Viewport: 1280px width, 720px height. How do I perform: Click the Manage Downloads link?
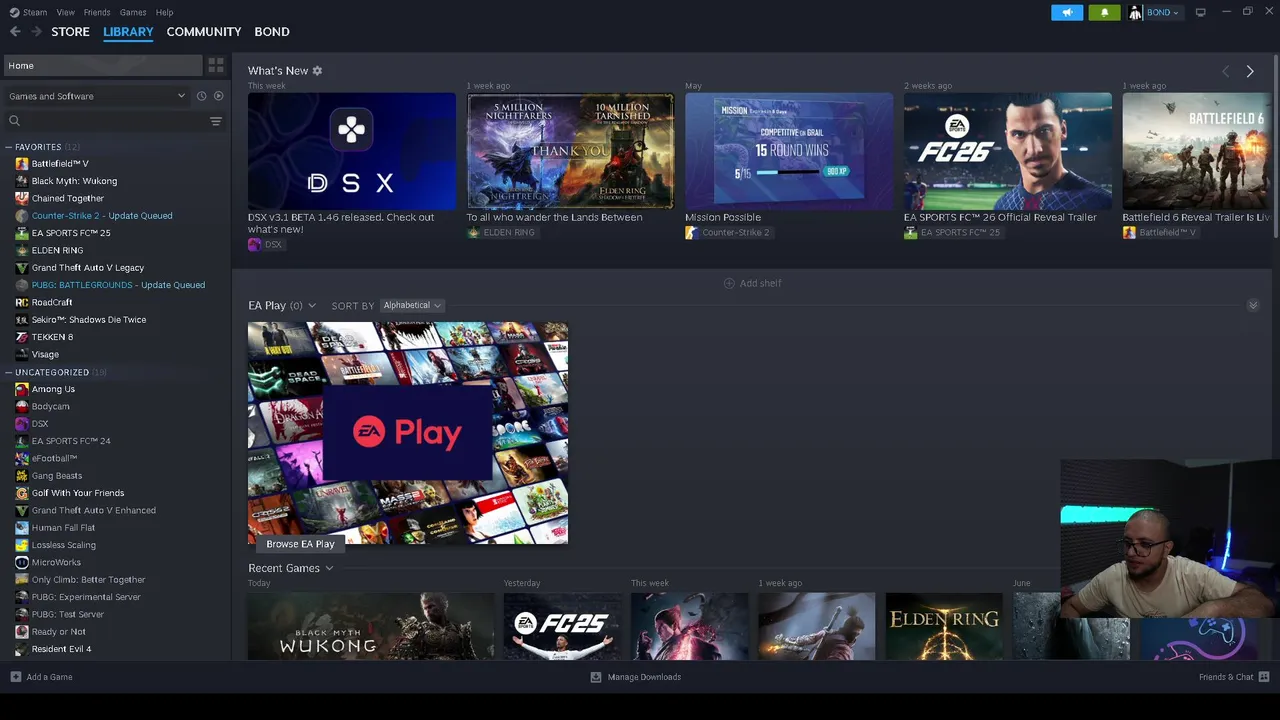[644, 677]
